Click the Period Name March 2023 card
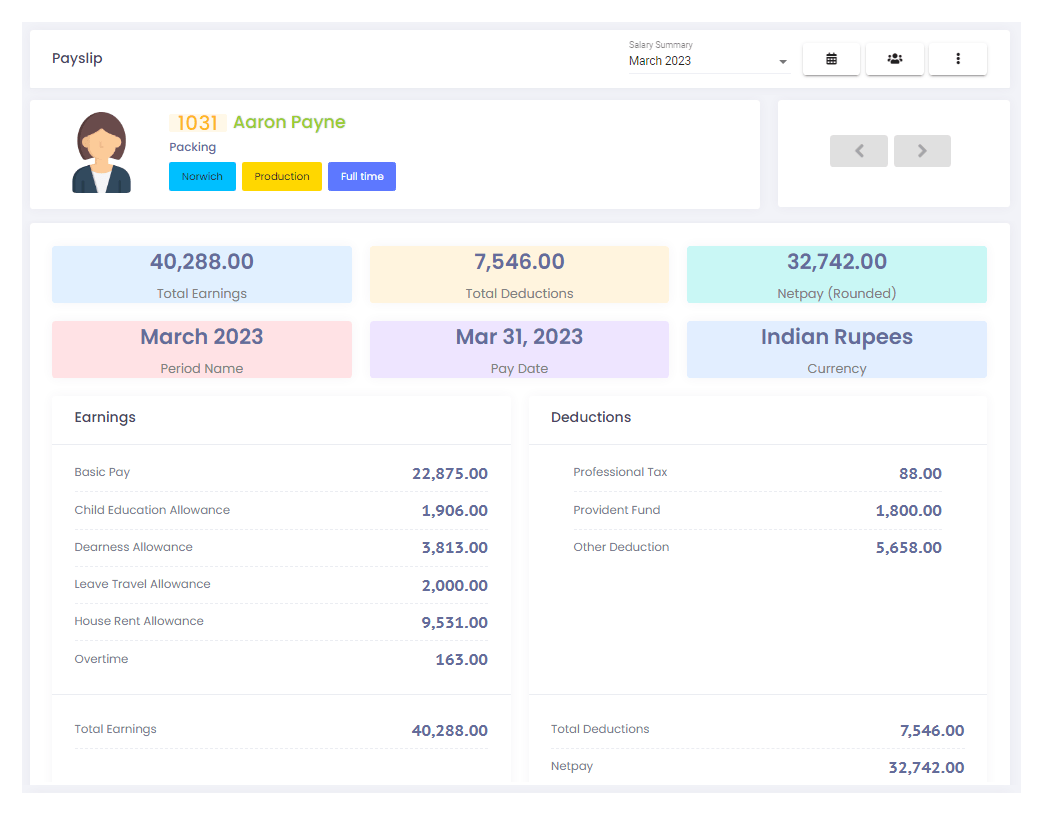This screenshot has width=1049, height=830. point(202,349)
